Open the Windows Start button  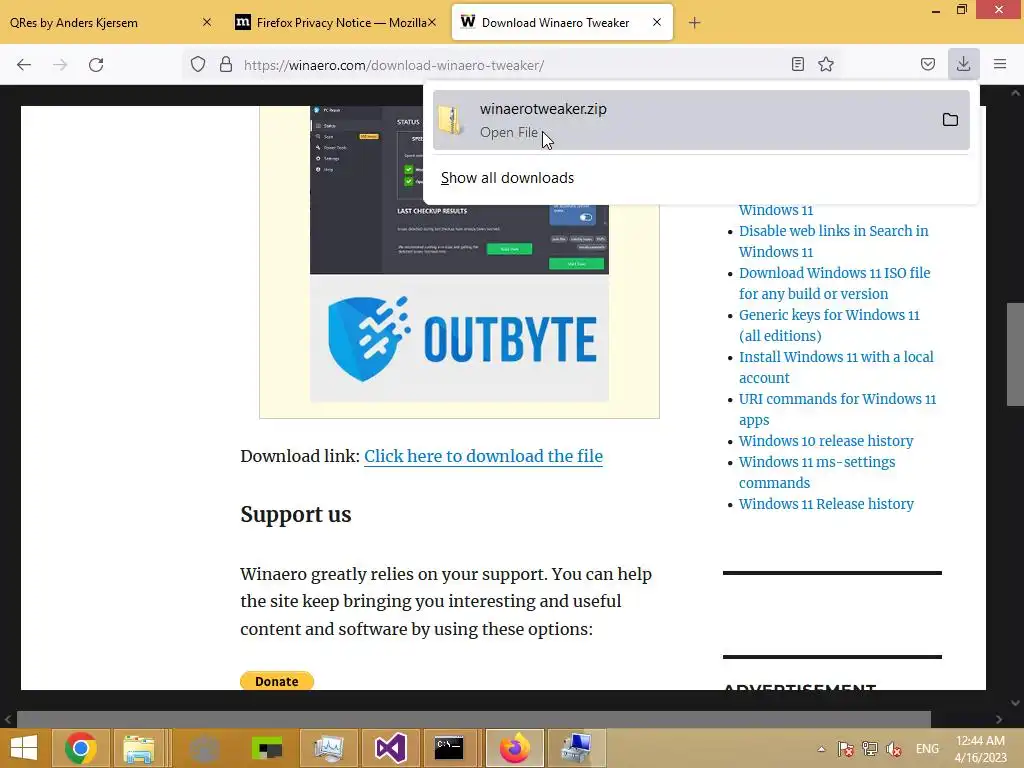[x=24, y=748]
